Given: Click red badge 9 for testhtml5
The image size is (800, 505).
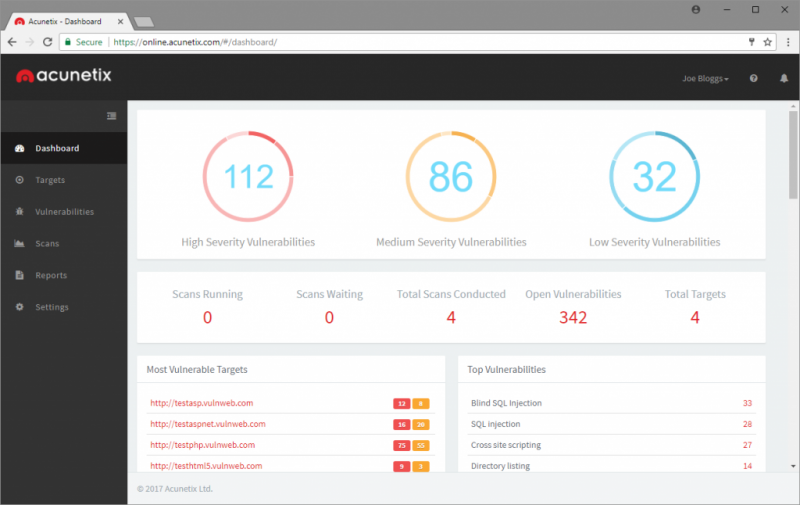Looking at the screenshot, I should click(x=402, y=466).
